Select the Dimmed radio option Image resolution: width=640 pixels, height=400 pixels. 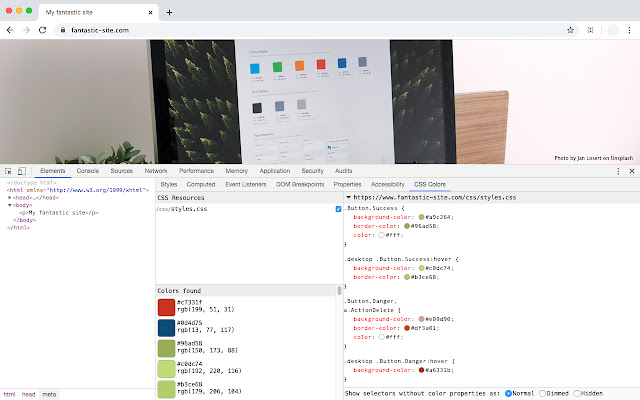coord(542,393)
